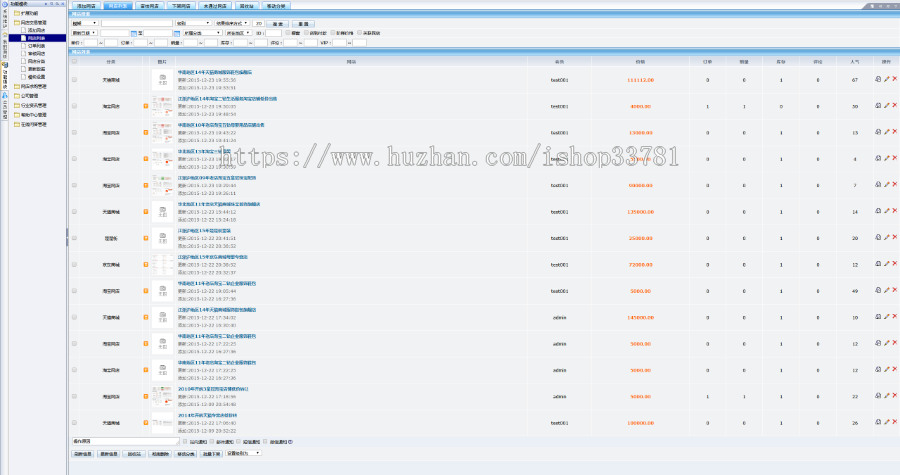Select the highlighted item in the sidebar tree
Viewport: 900px width, 475px height.
click(x=37, y=38)
